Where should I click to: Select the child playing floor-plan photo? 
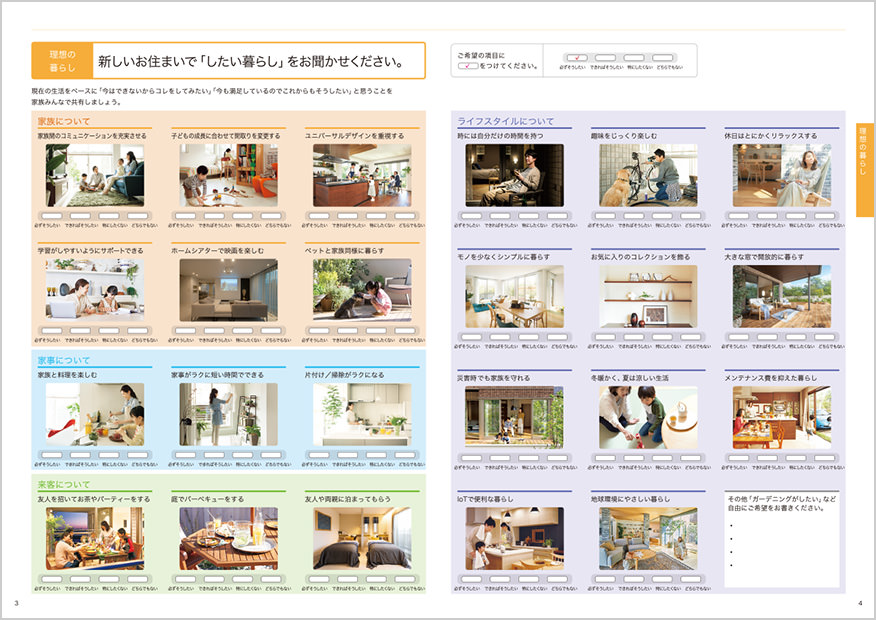click(x=228, y=175)
